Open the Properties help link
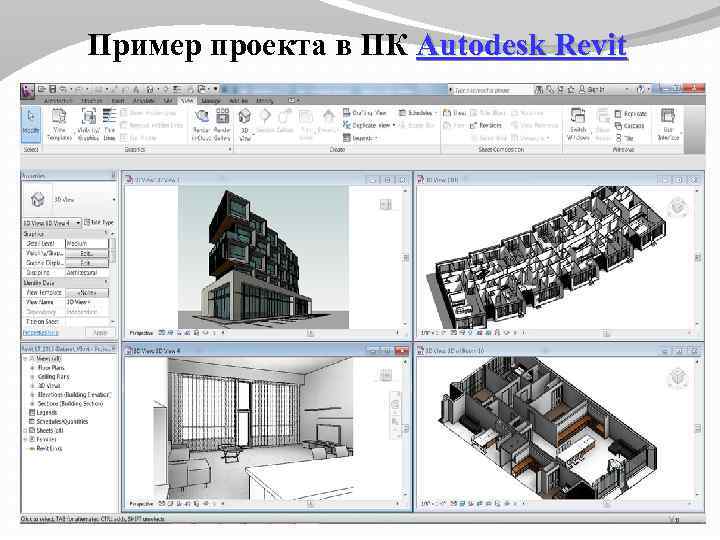Viewport: 720px width, 540px height. [40, 332]
